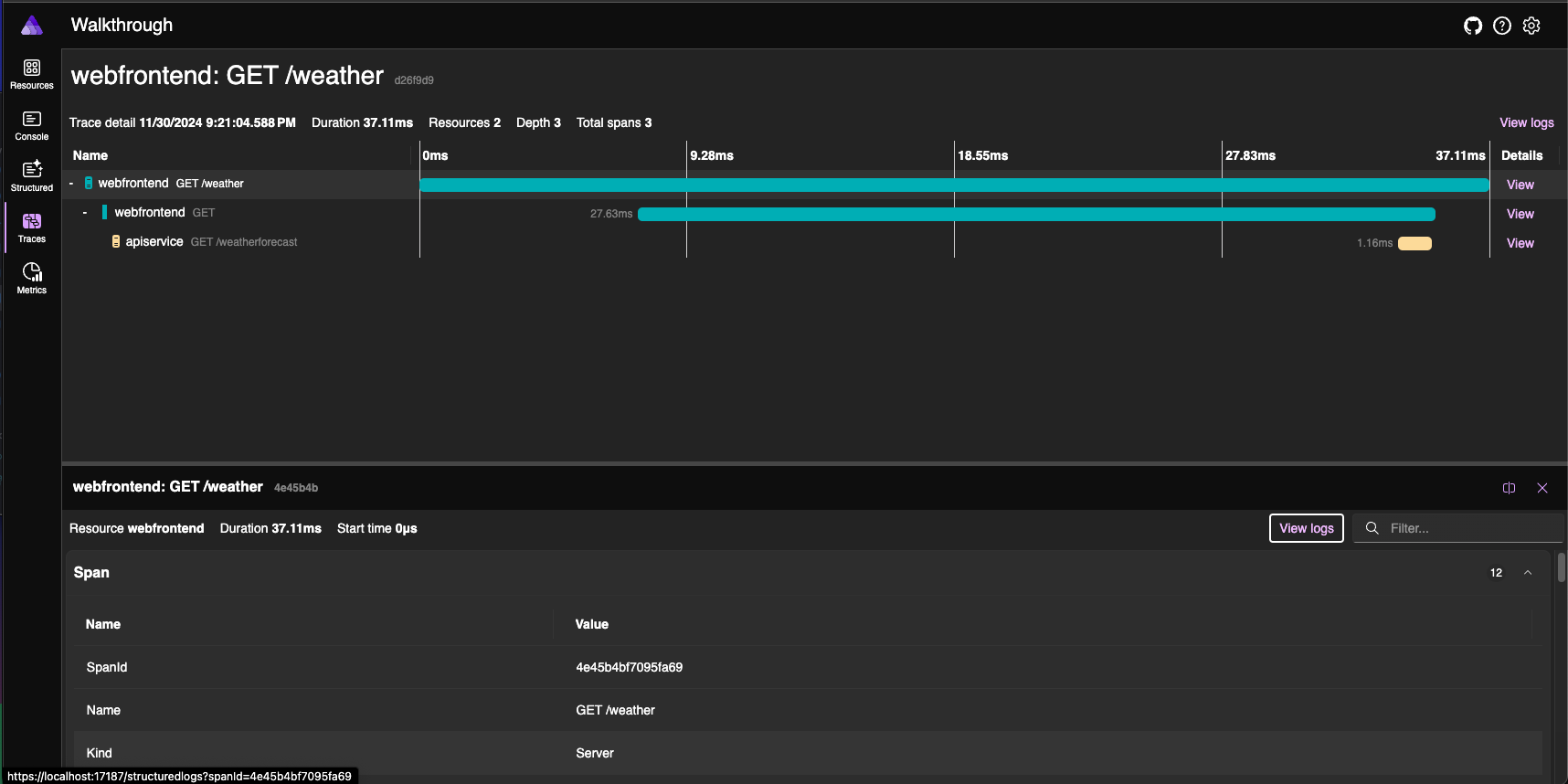Focus the Filter input field
Viewport: 1568px width, 784px height.
tap(1471, 528)
